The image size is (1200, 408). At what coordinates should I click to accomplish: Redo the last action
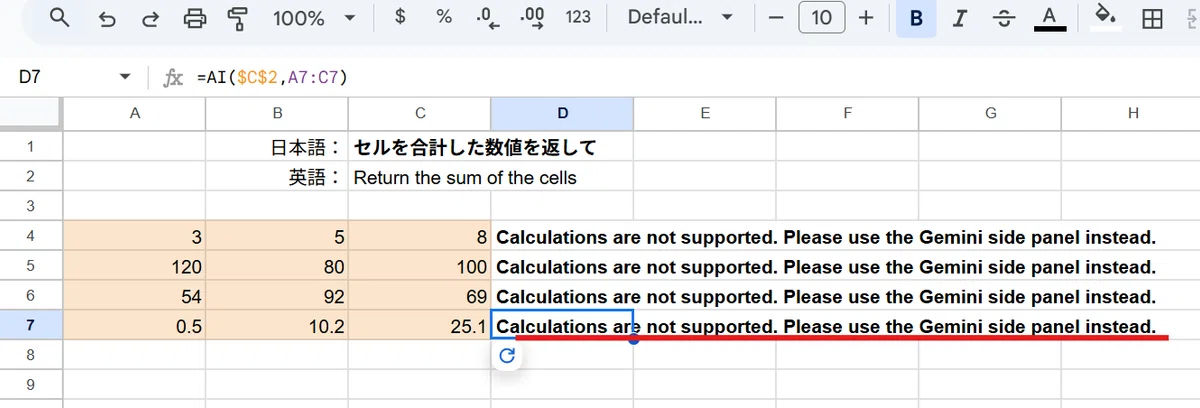(x=151, y=17)
